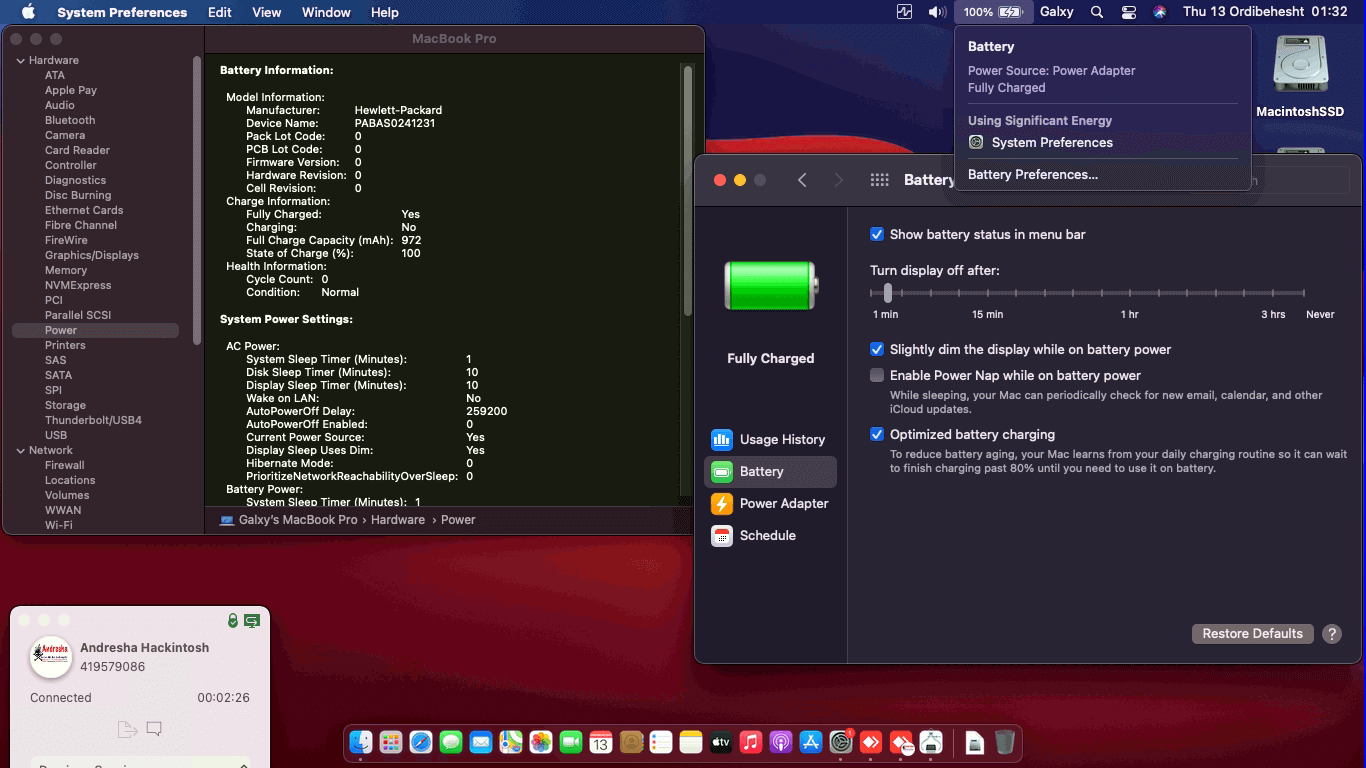The height and width of the screenshot is (768, 1366).
Task: Open Reminders from the dock
Action: pyautogui.click(x=661, y=742)
